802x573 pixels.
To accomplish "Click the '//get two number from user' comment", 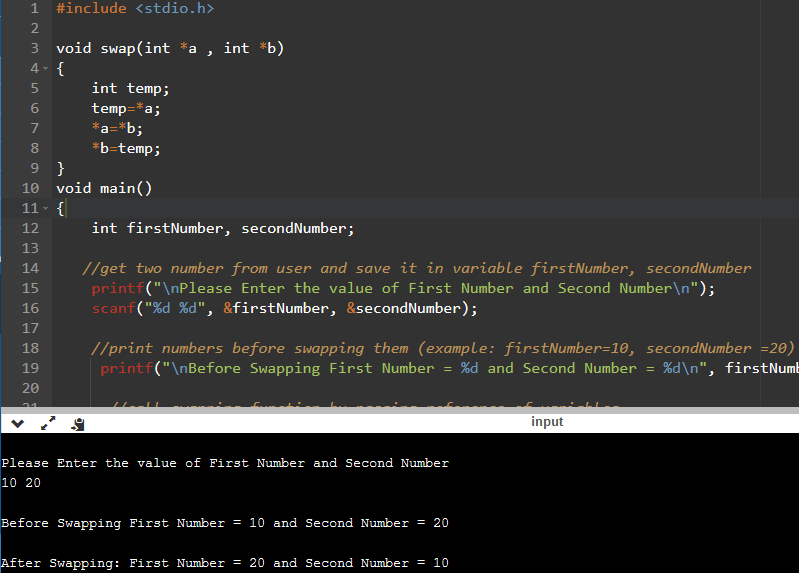I will point(416,268).
